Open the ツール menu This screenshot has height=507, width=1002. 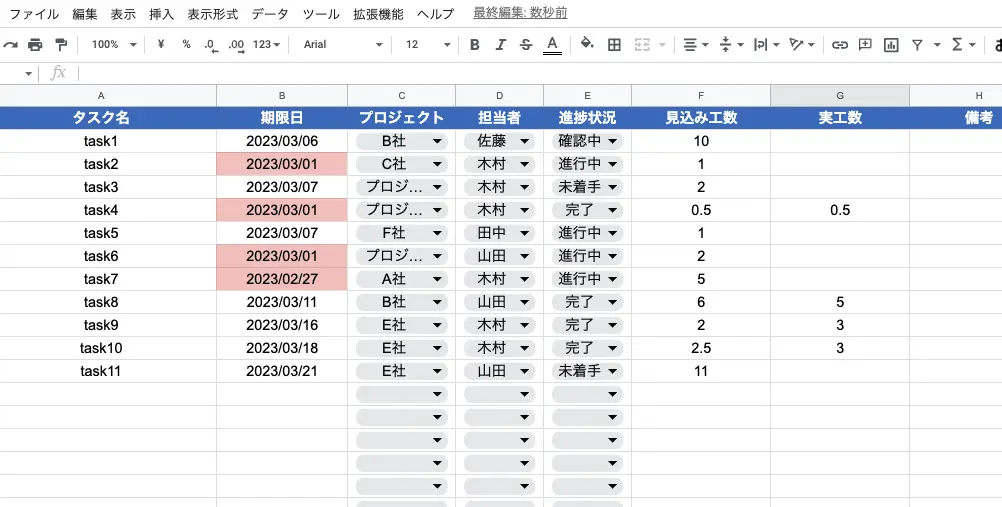click(321, 13)
